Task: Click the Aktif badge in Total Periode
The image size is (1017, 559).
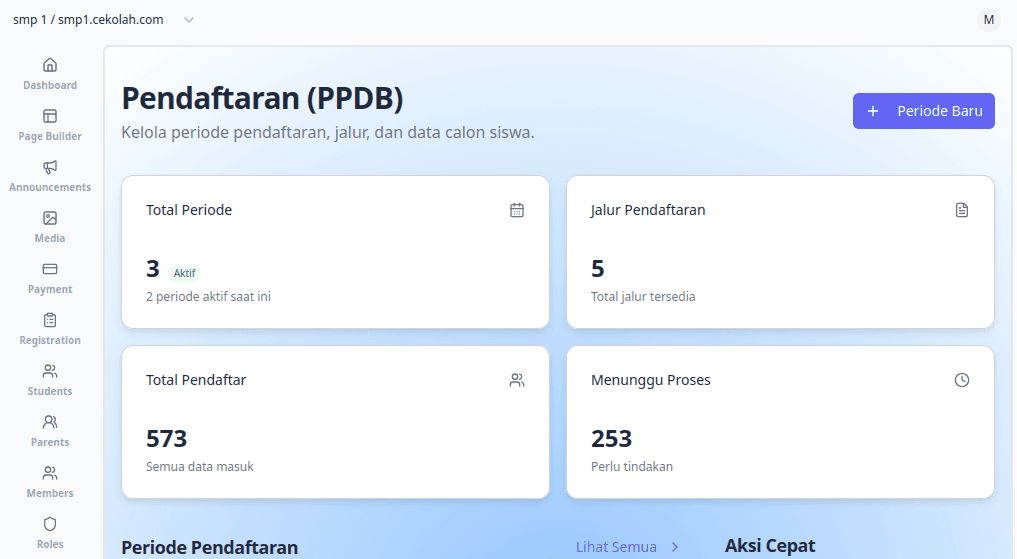Action: (x=185, y=272)
